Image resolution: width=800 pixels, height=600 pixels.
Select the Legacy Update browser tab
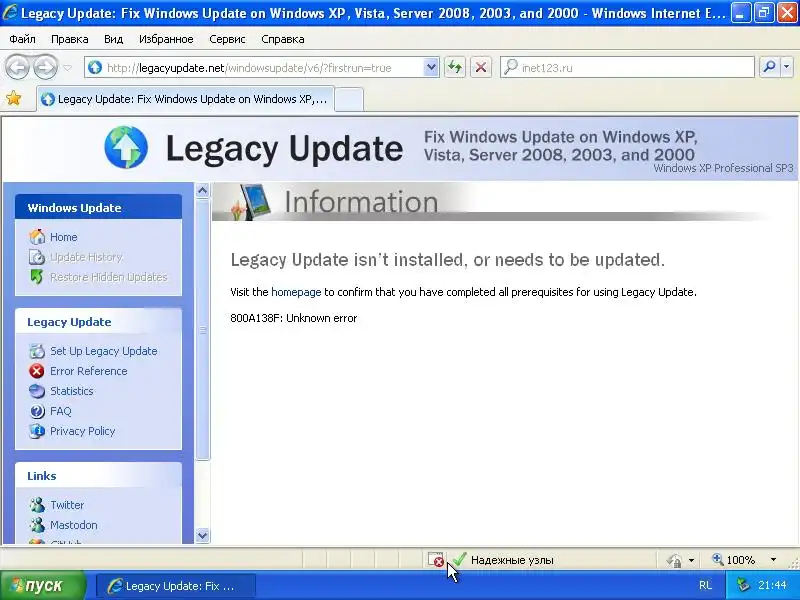click(186, 99)
